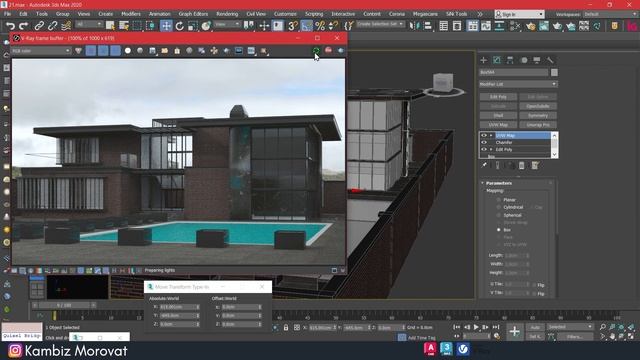
Task: Click the OpenSubdiv modifier button
Action: tap(538, 106)
